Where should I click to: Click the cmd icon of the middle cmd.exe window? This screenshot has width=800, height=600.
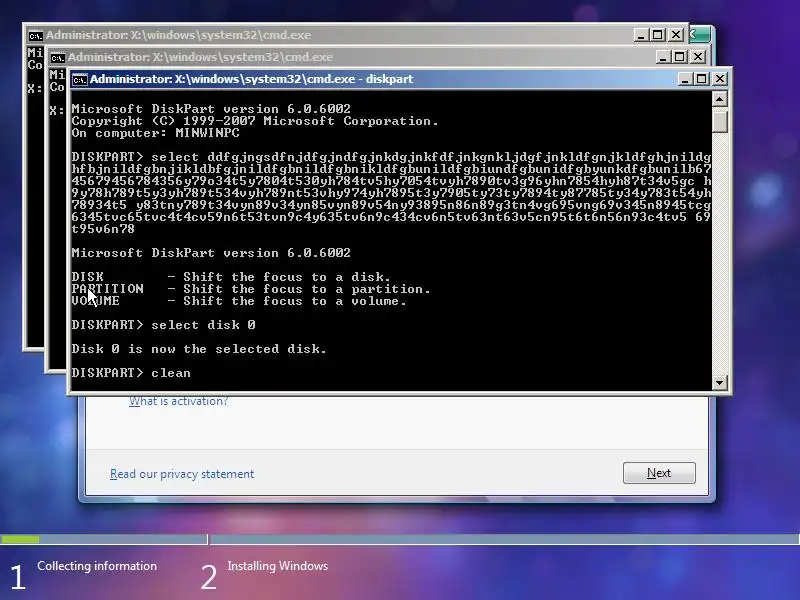[x=57, y=58]
